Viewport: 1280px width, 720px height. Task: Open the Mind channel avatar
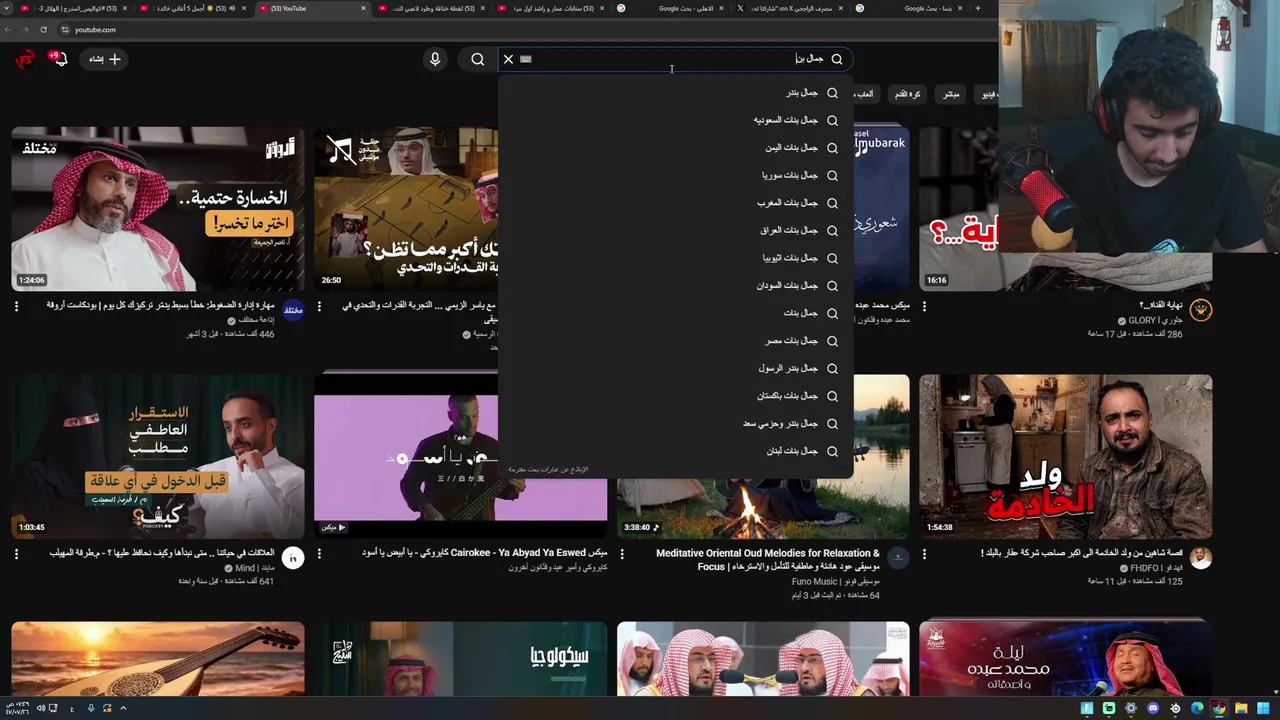pyautogui.click(x=293, y=558)
